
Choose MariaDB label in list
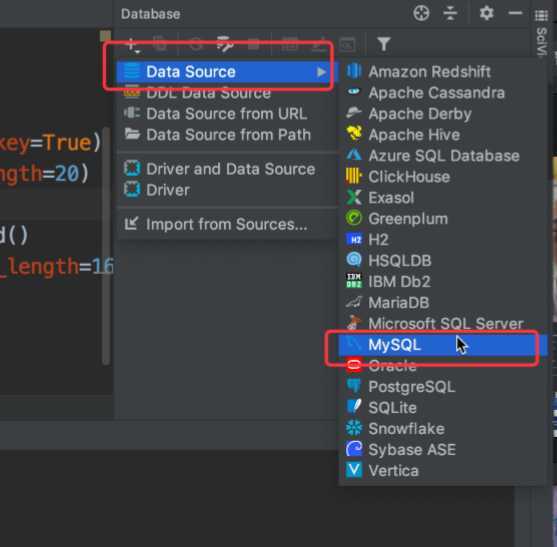pos(399,303)
